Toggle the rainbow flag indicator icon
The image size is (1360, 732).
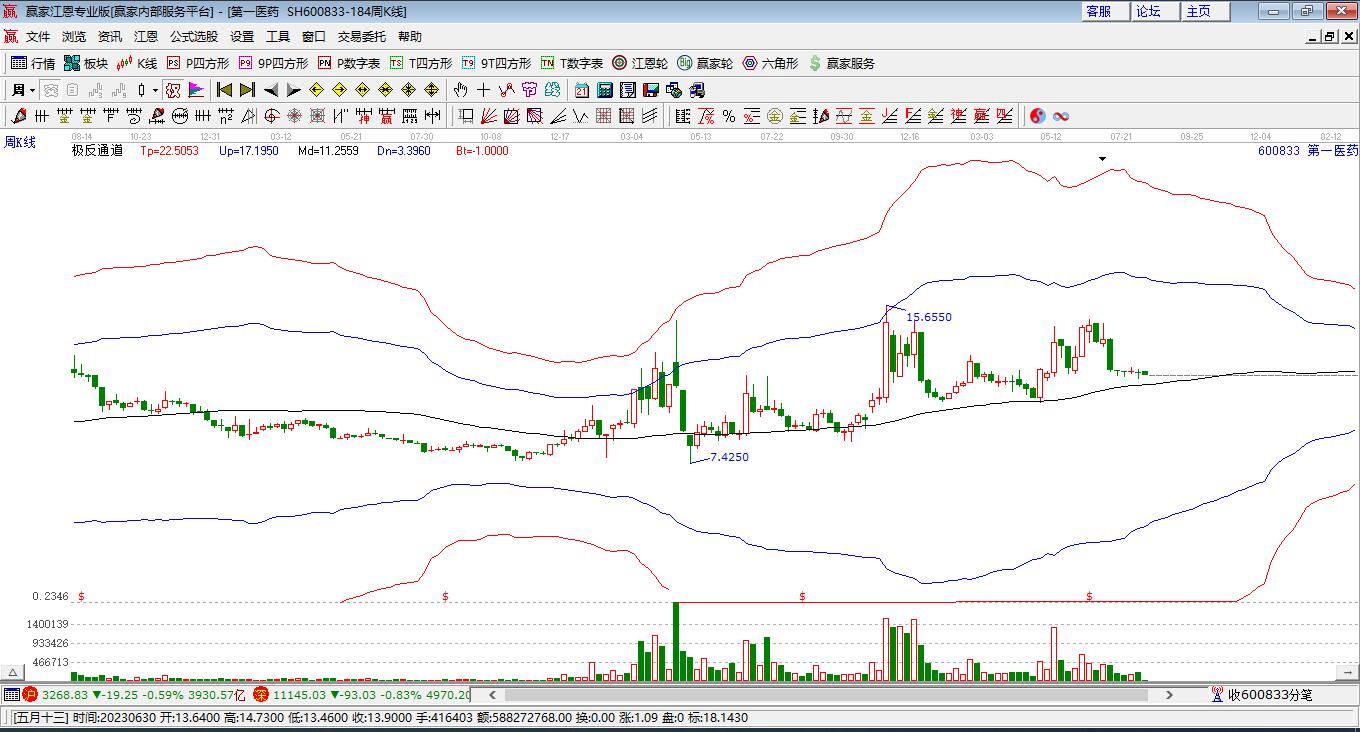click(196, 90)
